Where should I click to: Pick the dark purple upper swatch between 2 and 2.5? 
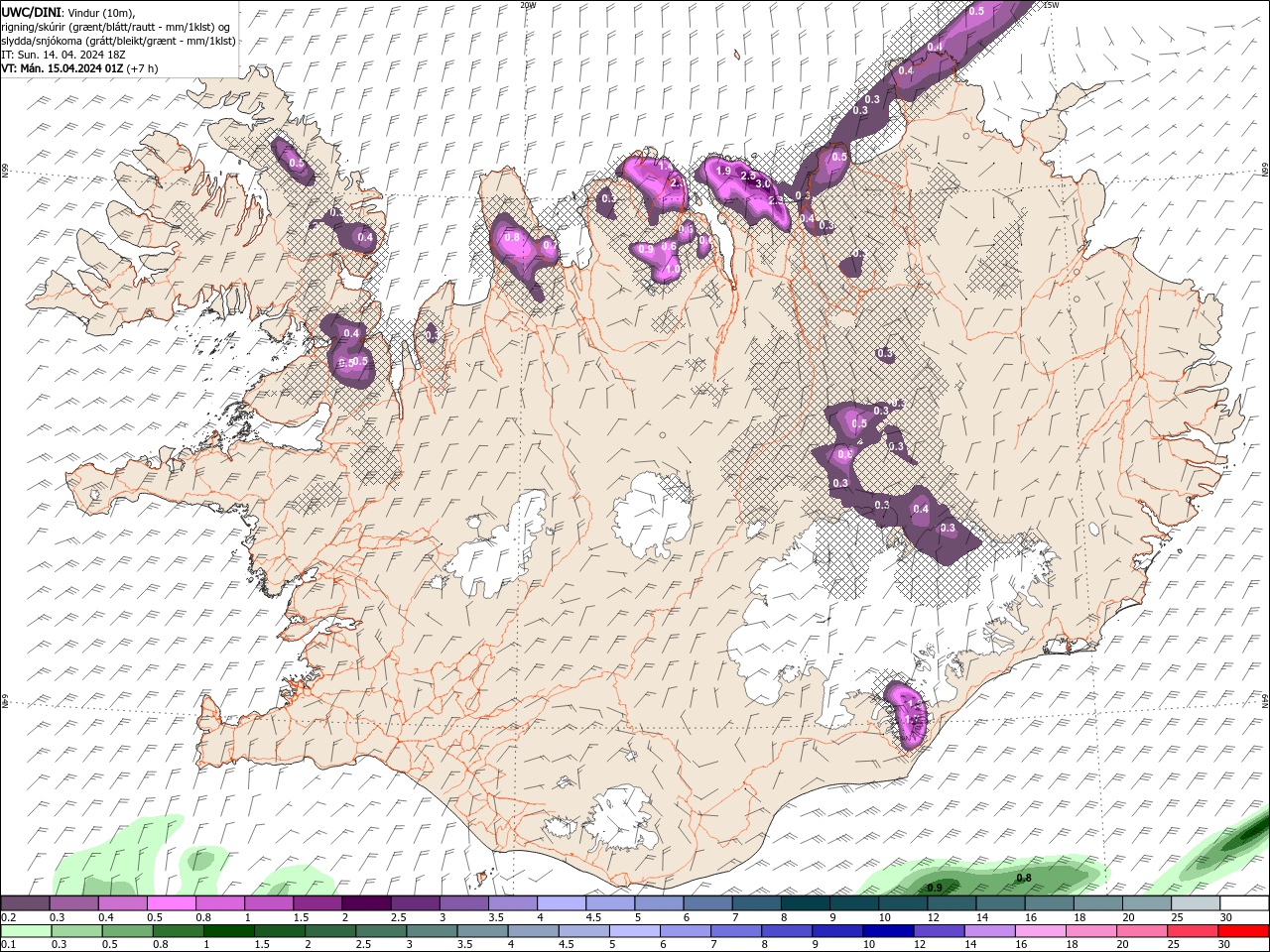coord(365,903)
